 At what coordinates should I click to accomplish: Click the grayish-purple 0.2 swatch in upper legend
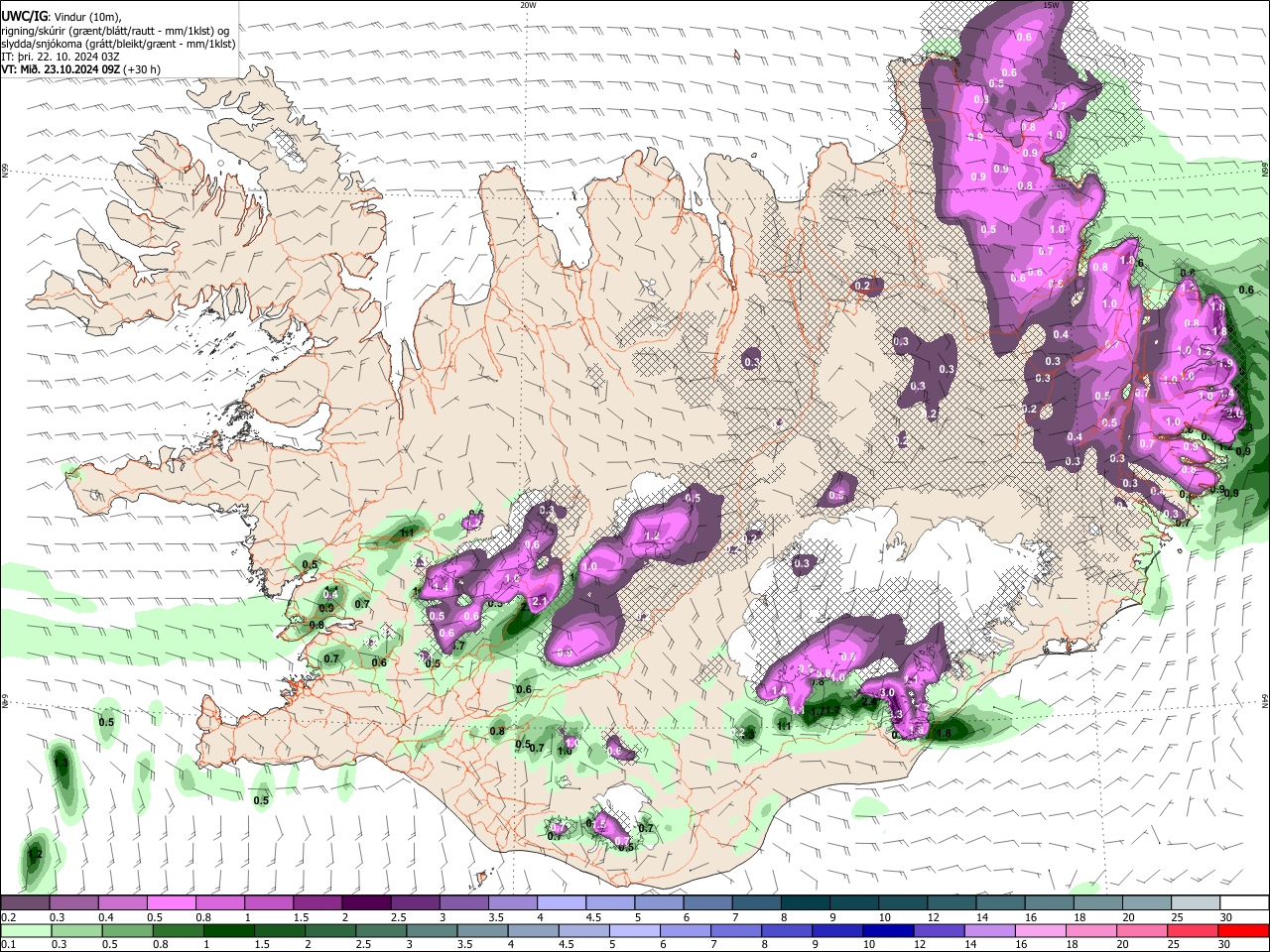(x=26, y=903)
